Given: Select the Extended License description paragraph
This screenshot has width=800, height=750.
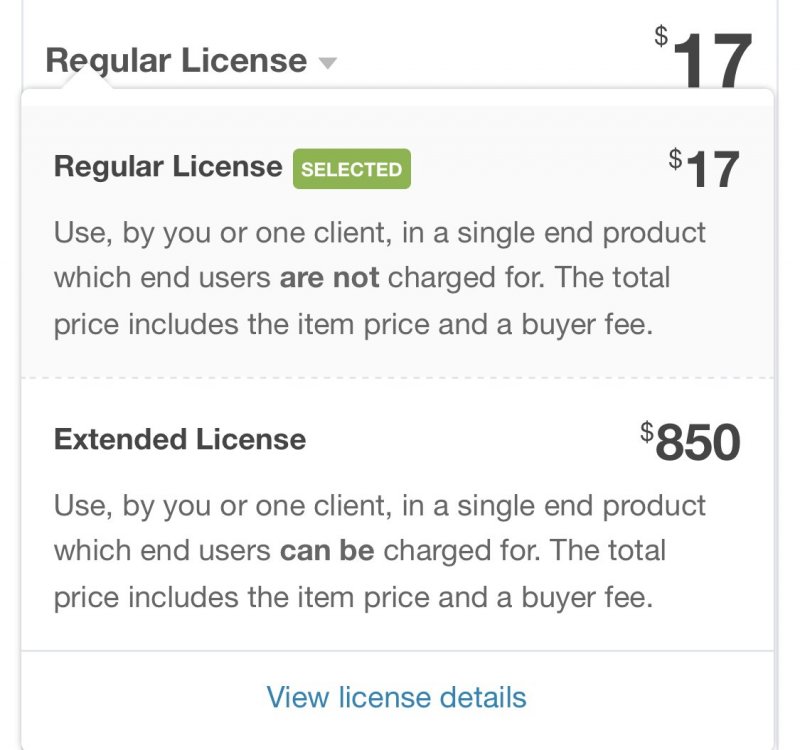Looking at the screenshot, I should [x=380, y=551].
